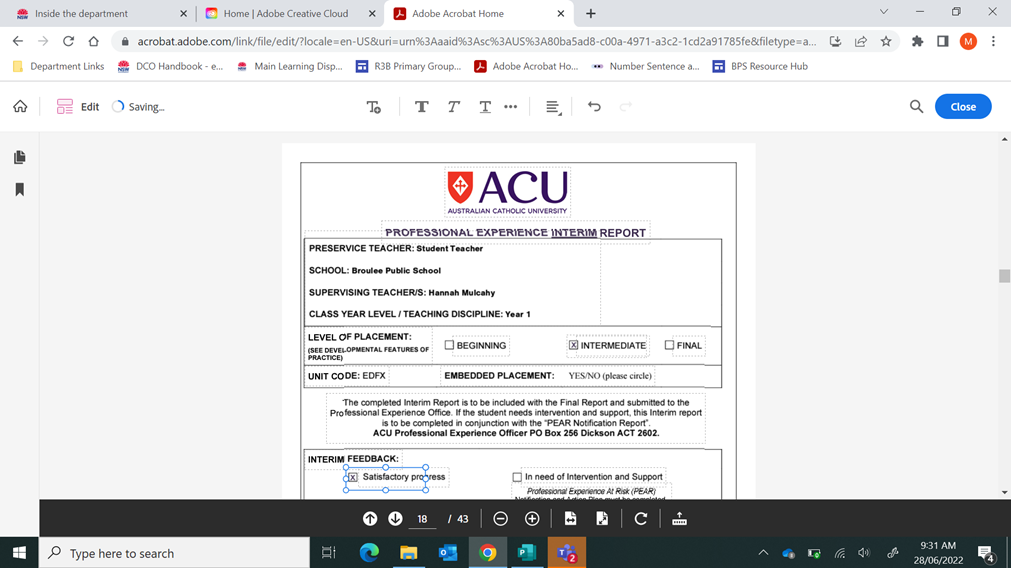Apply underline text formatting
Viewport: 1011px width, 568px height.
coord(485,107)
